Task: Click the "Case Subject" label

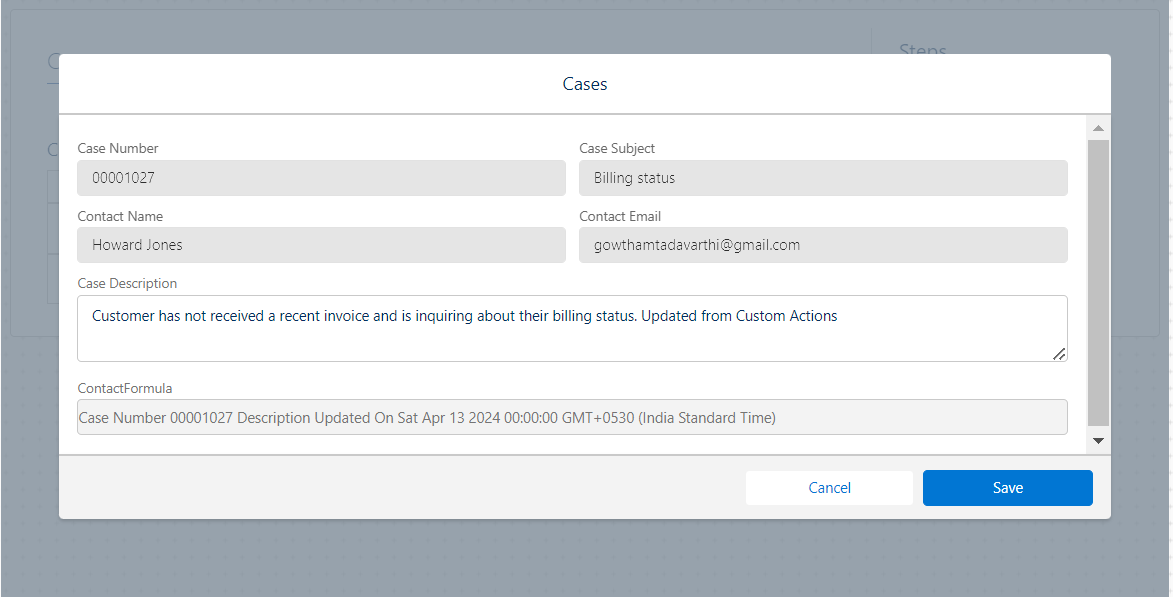Action: click(617, 148)
